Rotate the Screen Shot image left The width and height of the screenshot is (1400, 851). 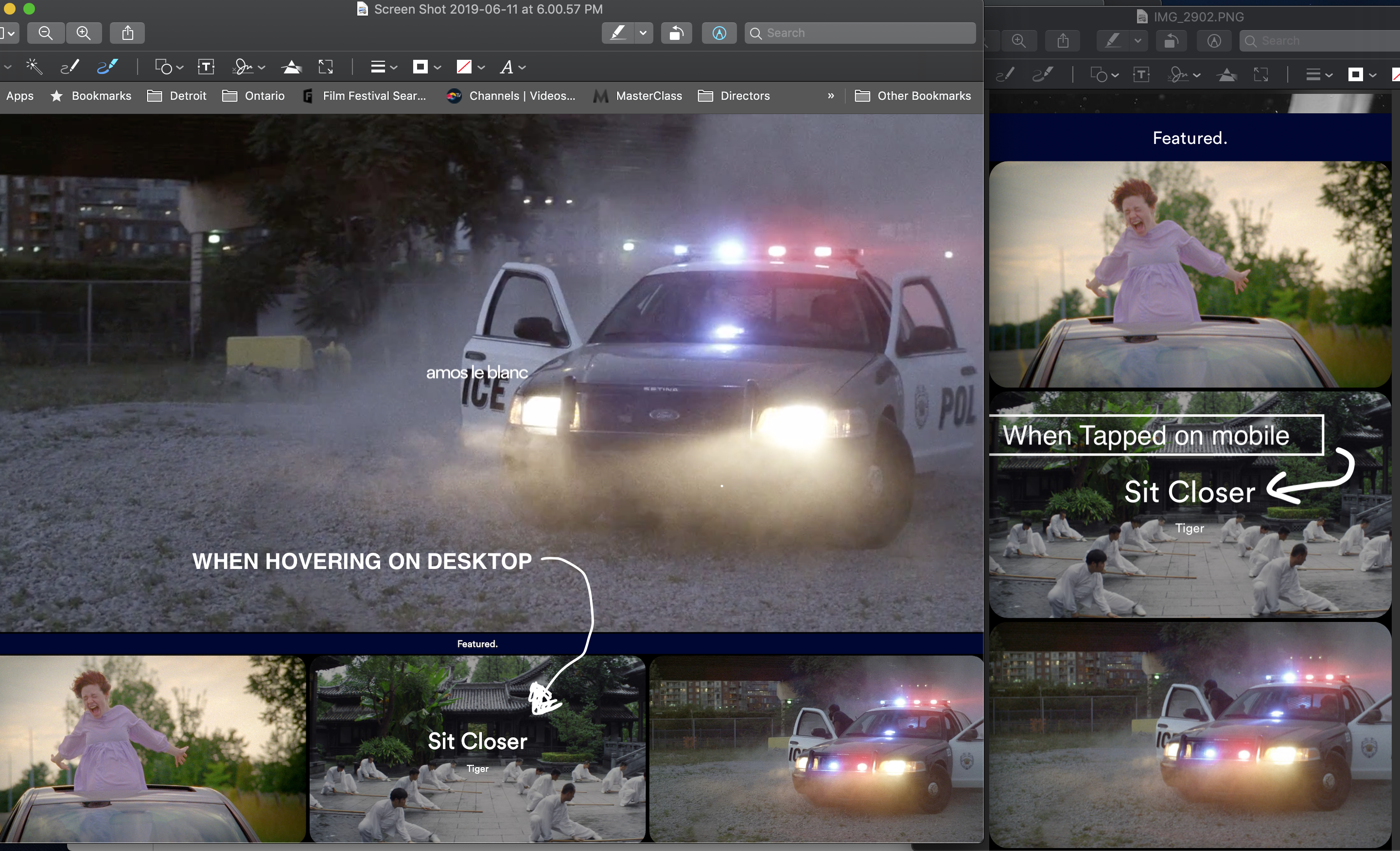click(x=676, y=33)
